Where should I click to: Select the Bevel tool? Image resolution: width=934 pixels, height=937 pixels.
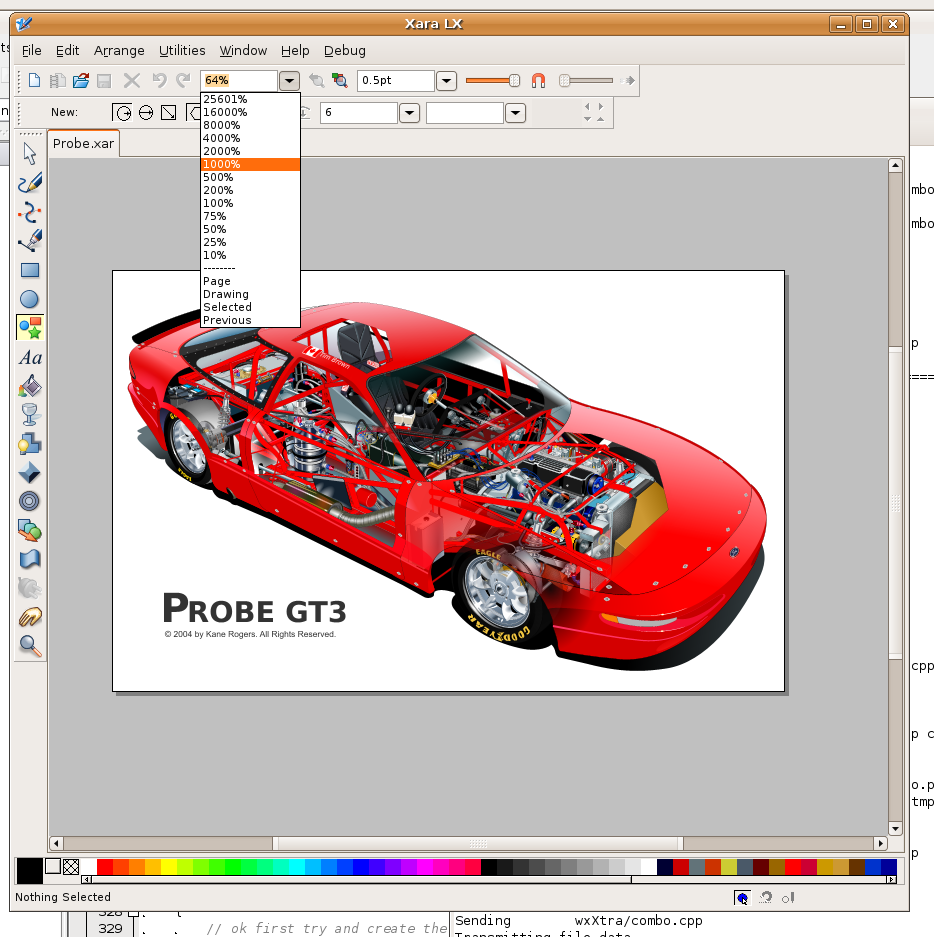29,473
